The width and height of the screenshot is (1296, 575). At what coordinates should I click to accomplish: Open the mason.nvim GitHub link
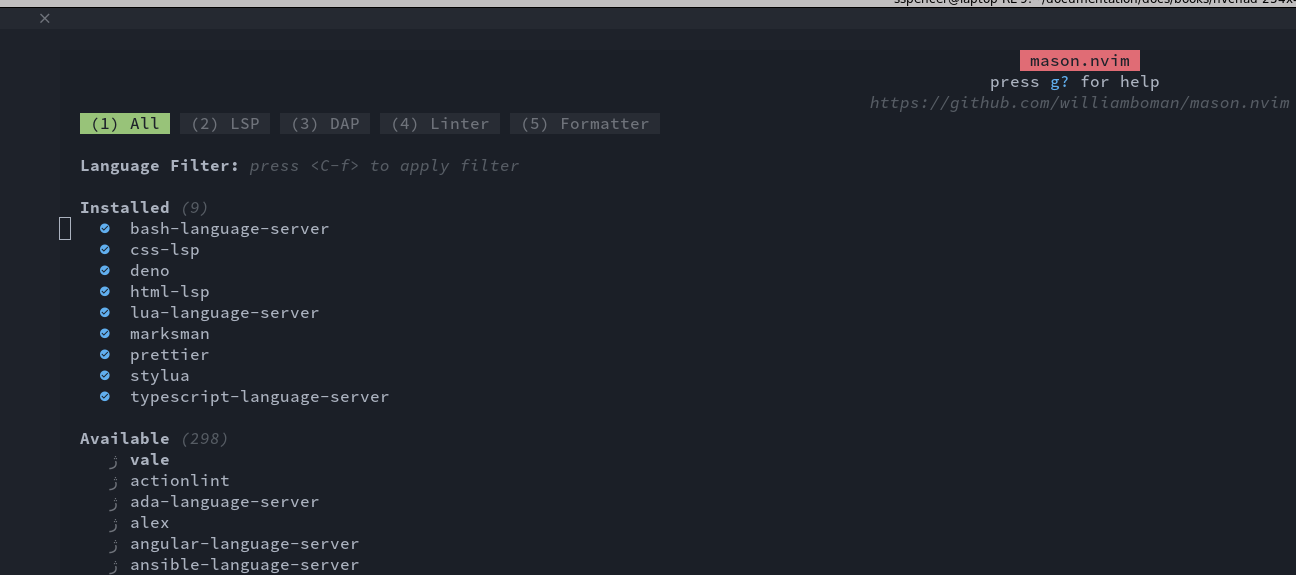coord(1079,103)
